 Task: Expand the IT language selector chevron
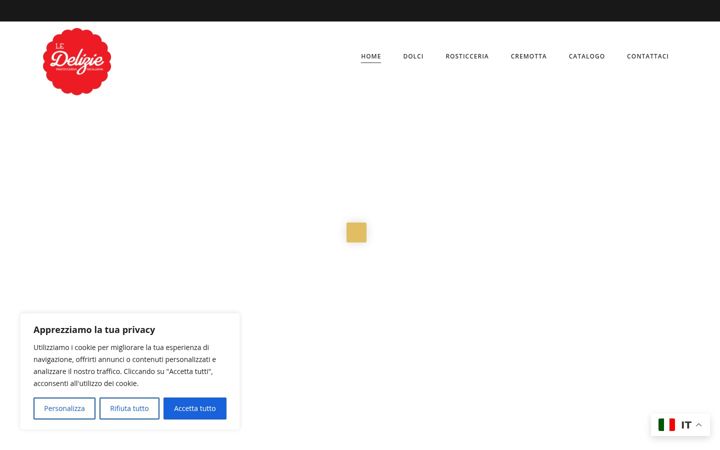pyautogui.click(x=699, y=425)
